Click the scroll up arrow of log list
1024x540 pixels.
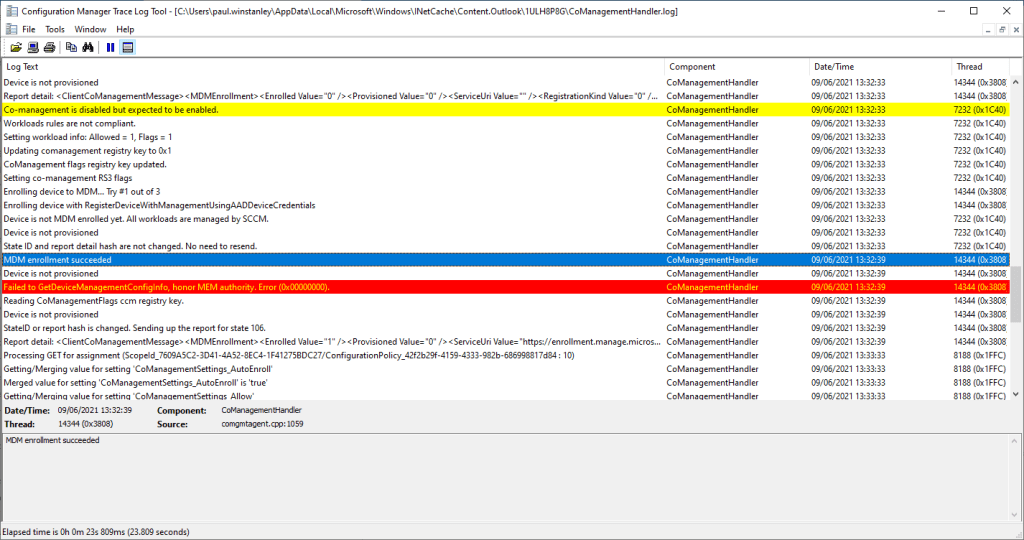[x=1016, y=67]
